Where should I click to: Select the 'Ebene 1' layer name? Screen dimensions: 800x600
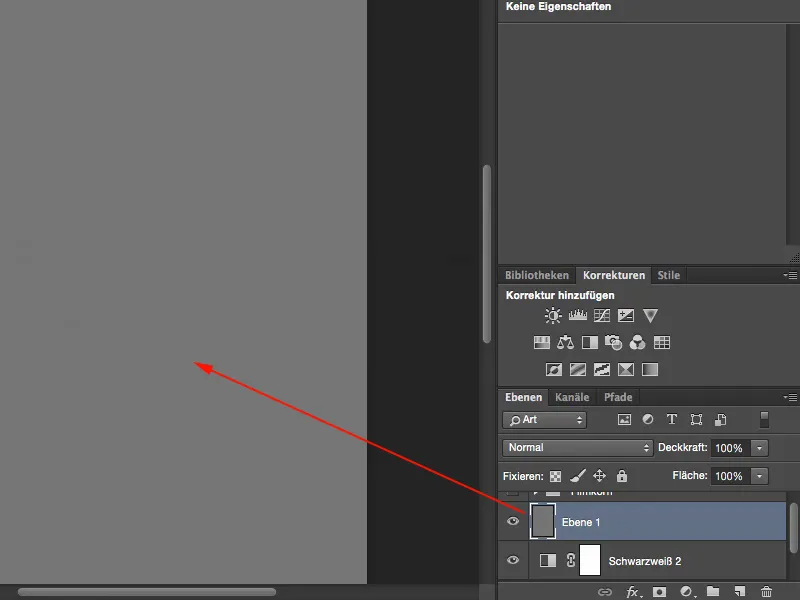(x=581, y=522)
